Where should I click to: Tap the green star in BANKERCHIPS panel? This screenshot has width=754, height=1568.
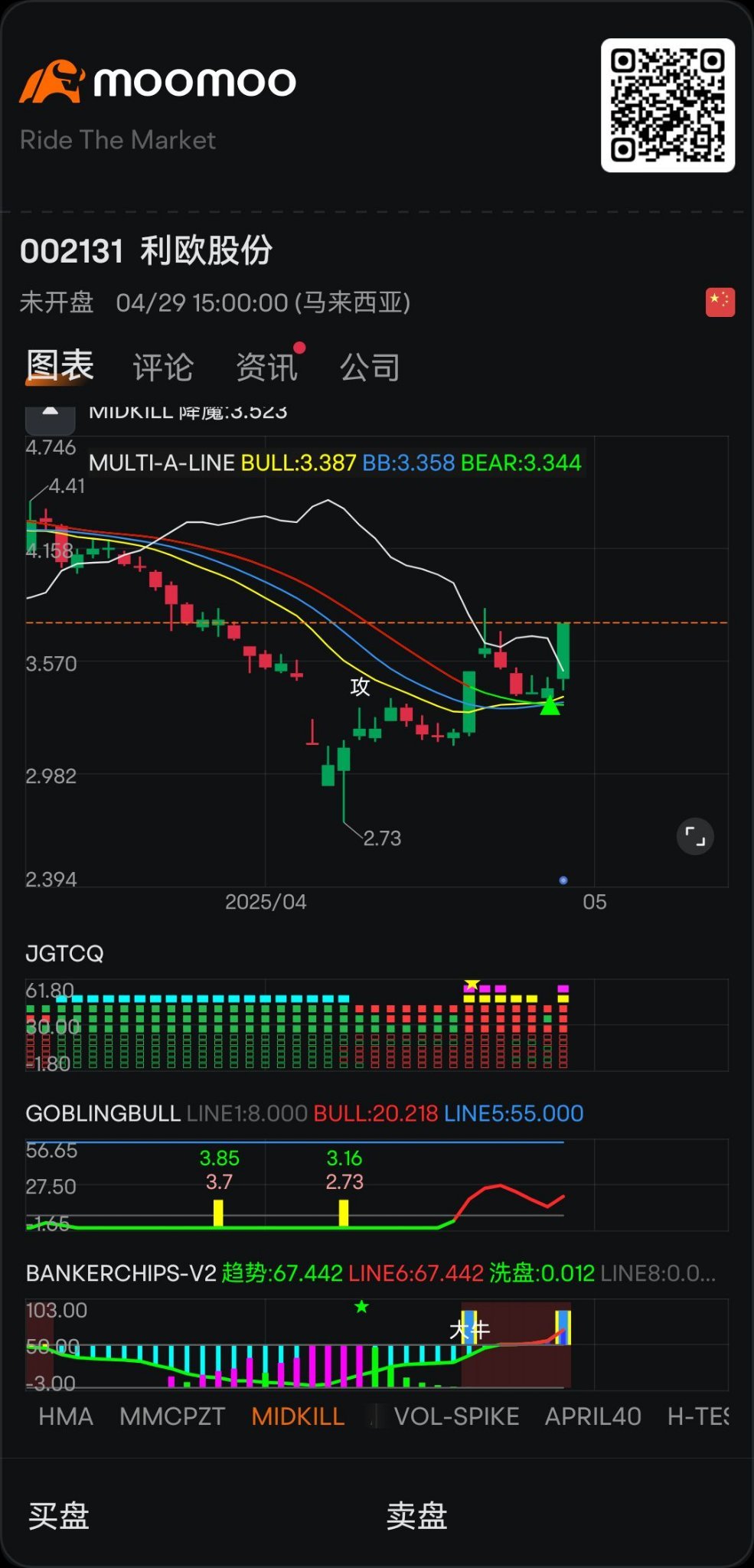[361, 1306]
